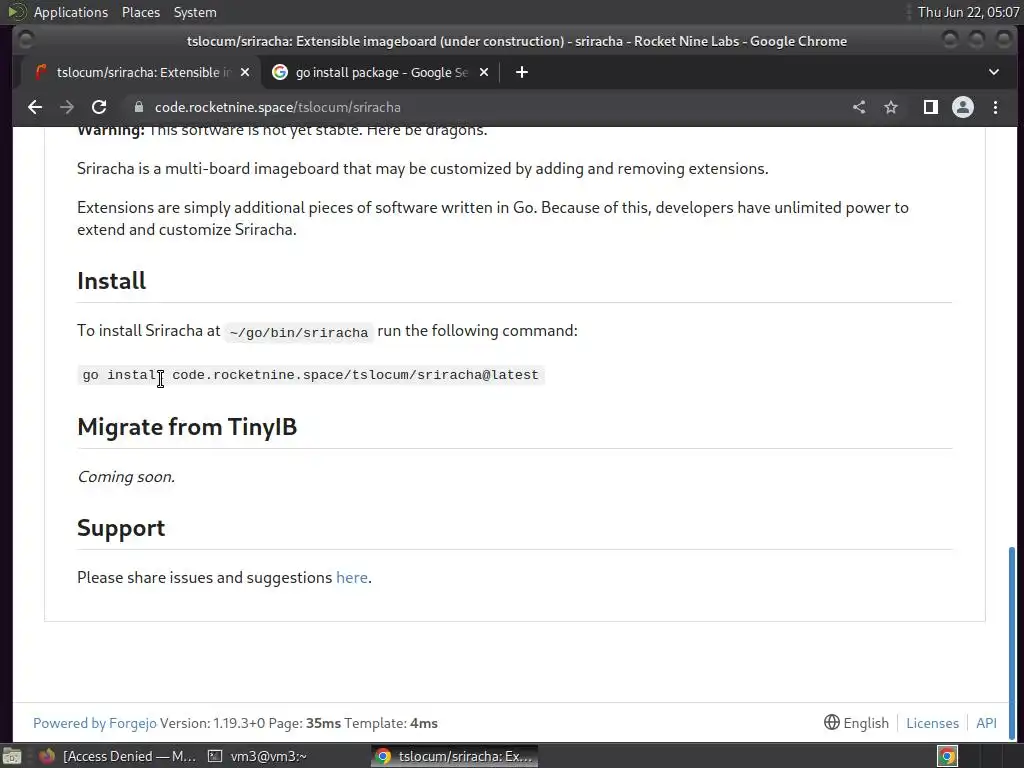
Task: Click the Google favicon on second tab
Action: (x=280, y=72)
